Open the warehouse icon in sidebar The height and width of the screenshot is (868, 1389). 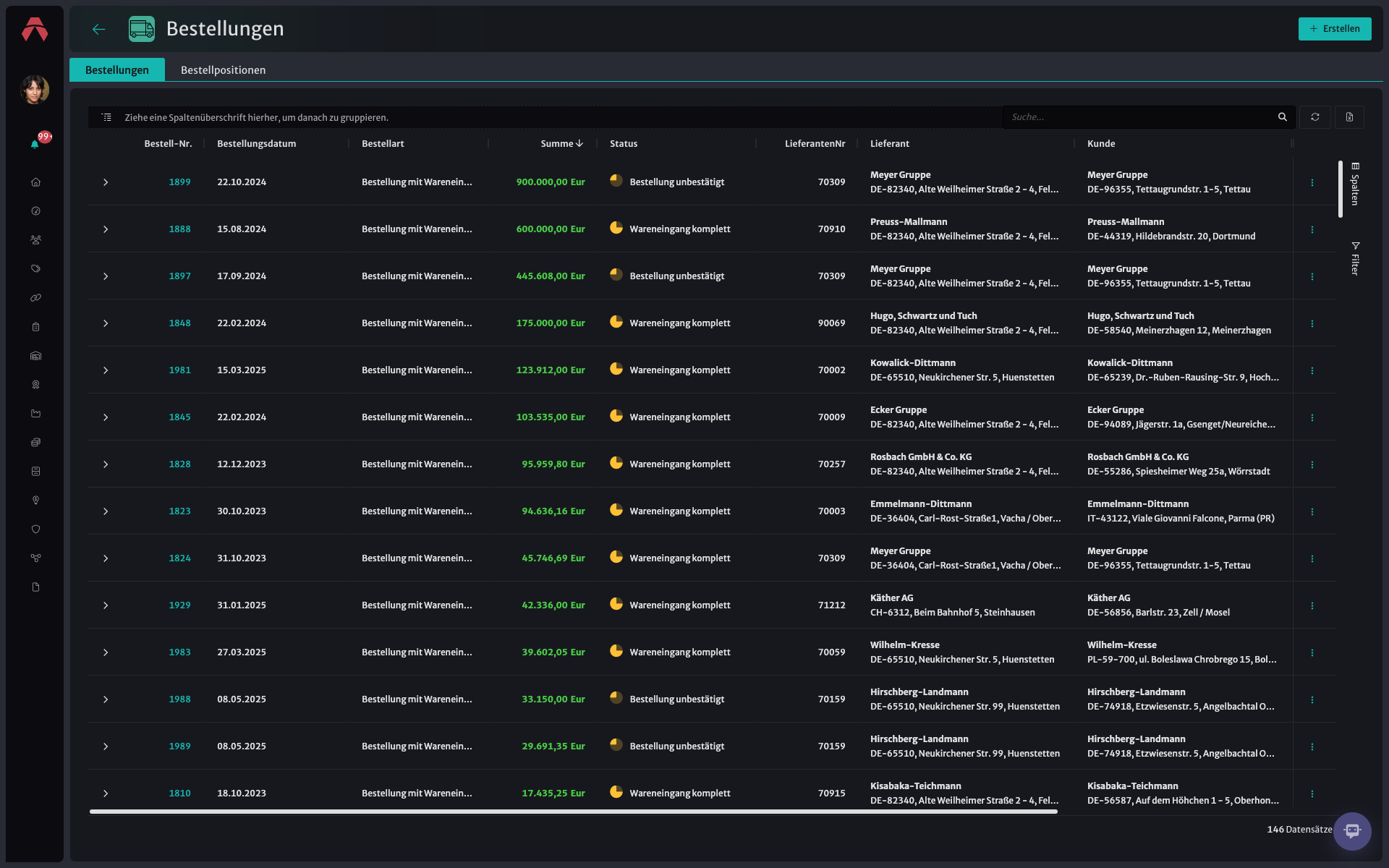pos(35,356)
